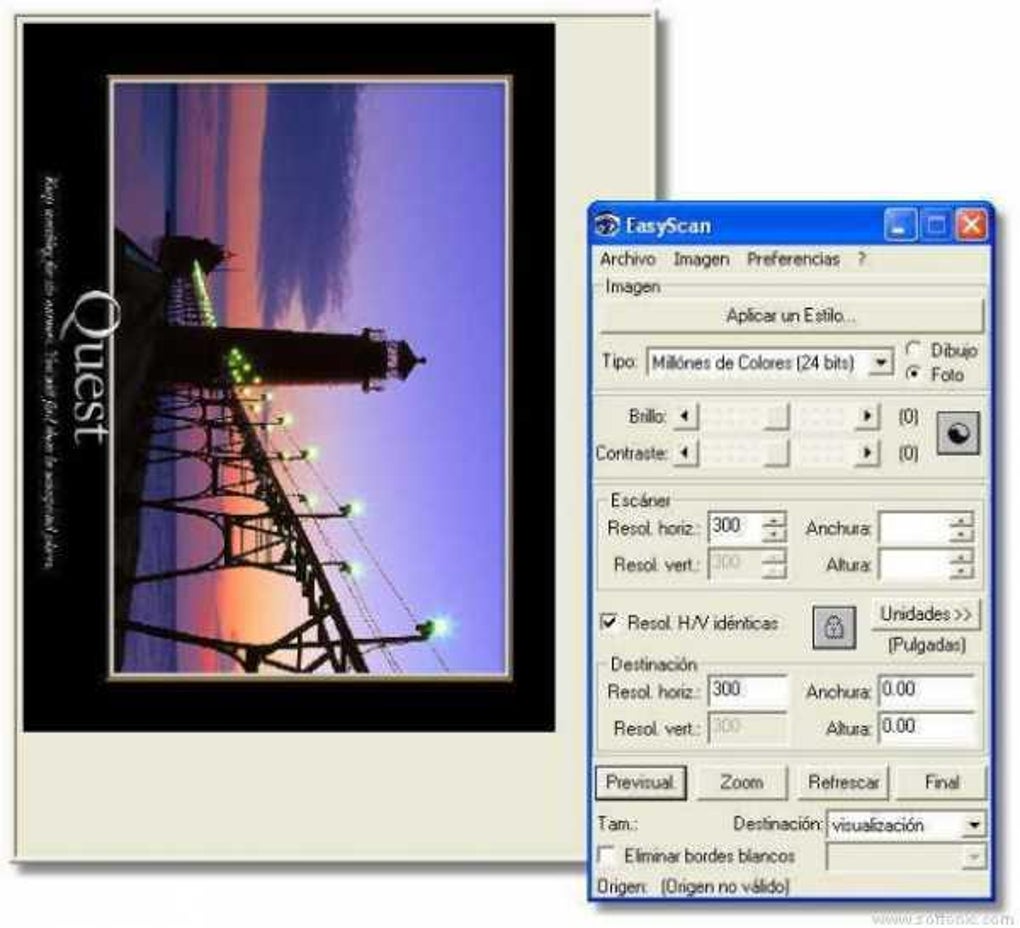Decrease Escáner Resol. horiz. with down spinner

(x=774, y=535)
